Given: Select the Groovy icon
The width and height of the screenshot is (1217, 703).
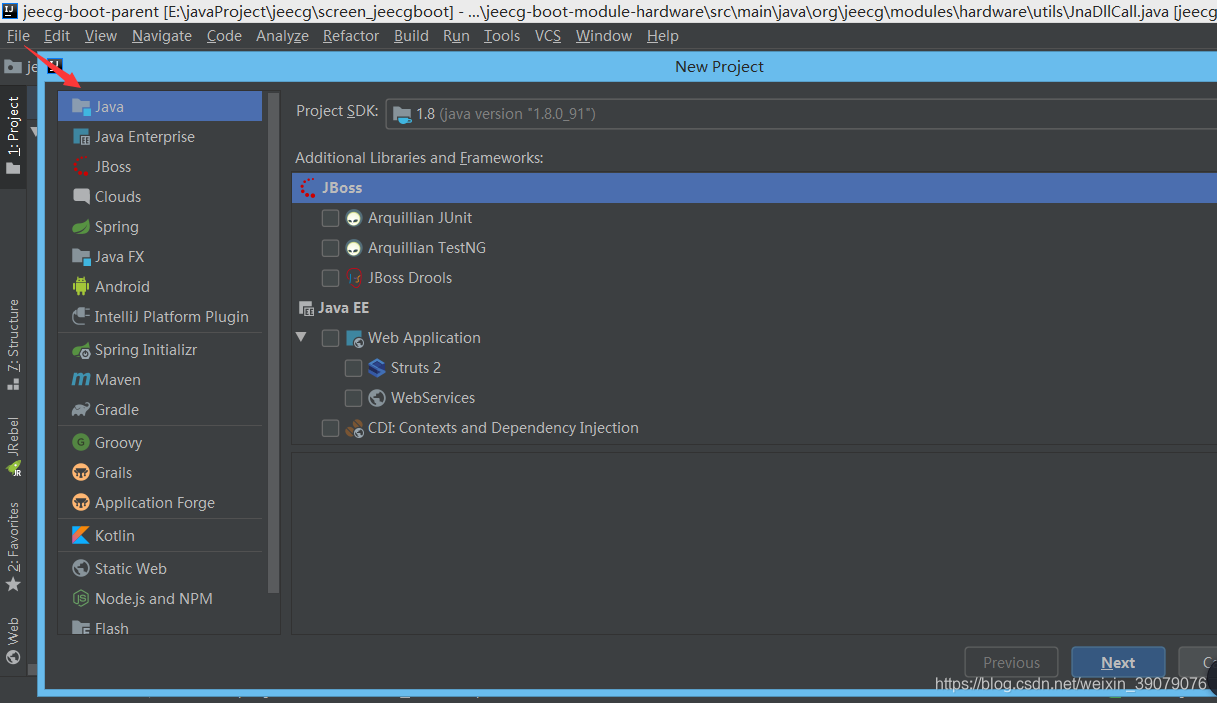Looking at the screenshot, I should point(81,443).
